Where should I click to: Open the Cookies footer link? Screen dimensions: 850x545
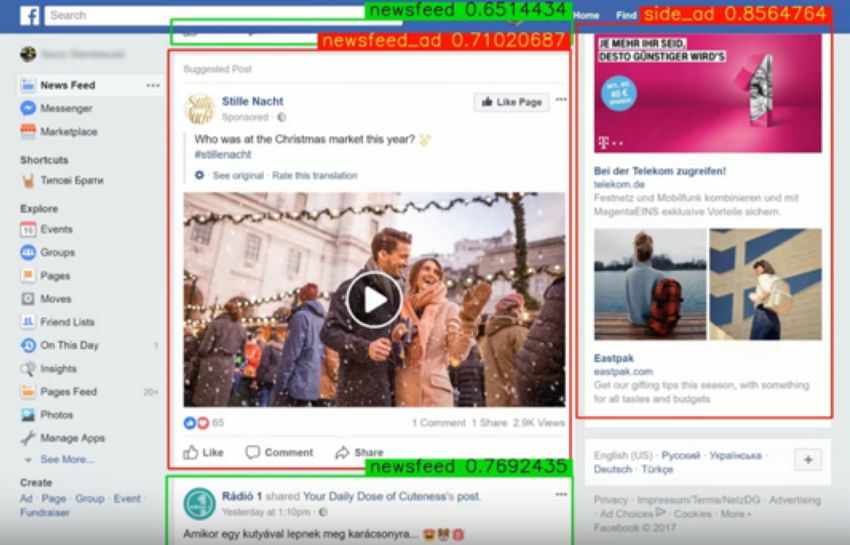693,514
